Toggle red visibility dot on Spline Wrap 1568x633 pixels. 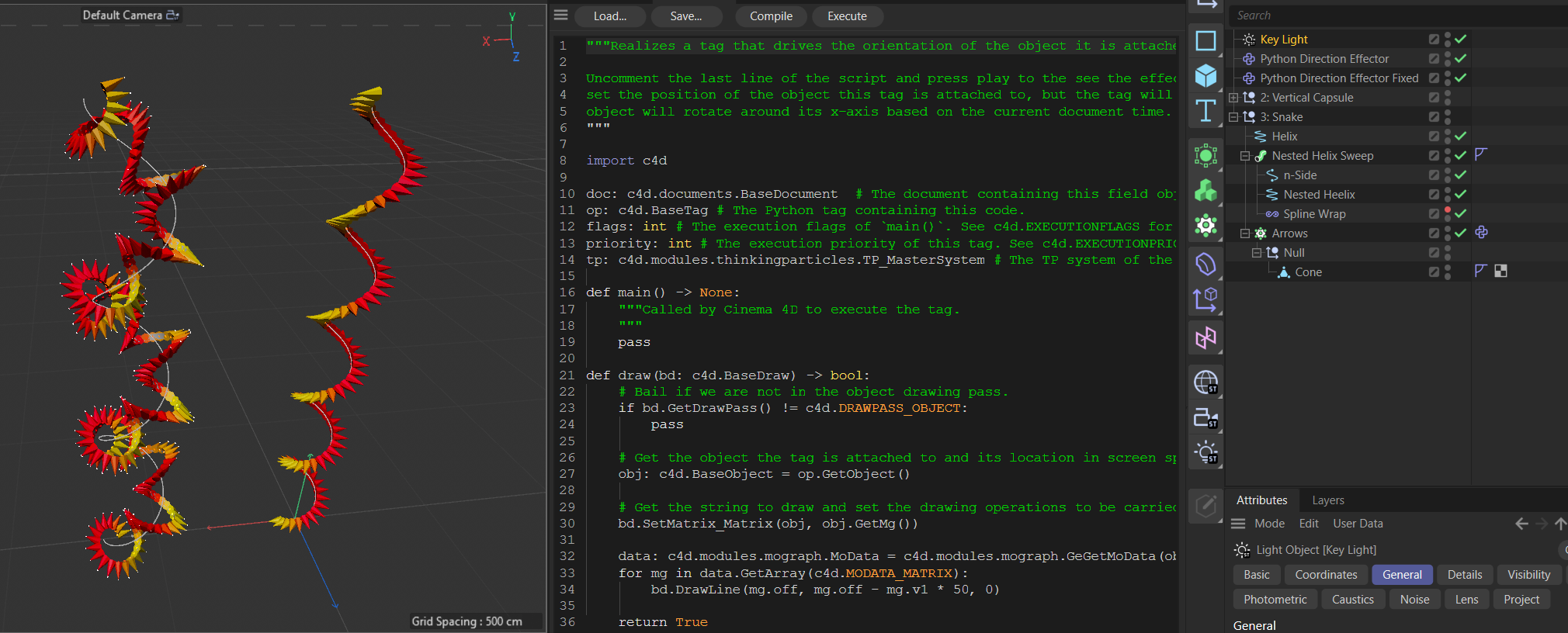click(1448, 210)
